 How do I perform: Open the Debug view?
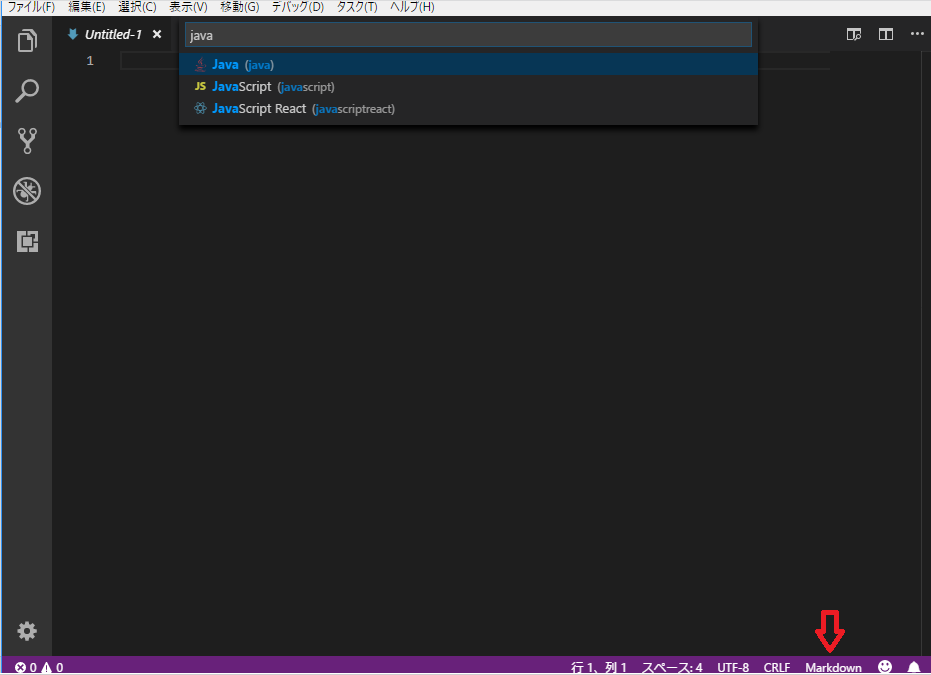click(x=26, y=191)
